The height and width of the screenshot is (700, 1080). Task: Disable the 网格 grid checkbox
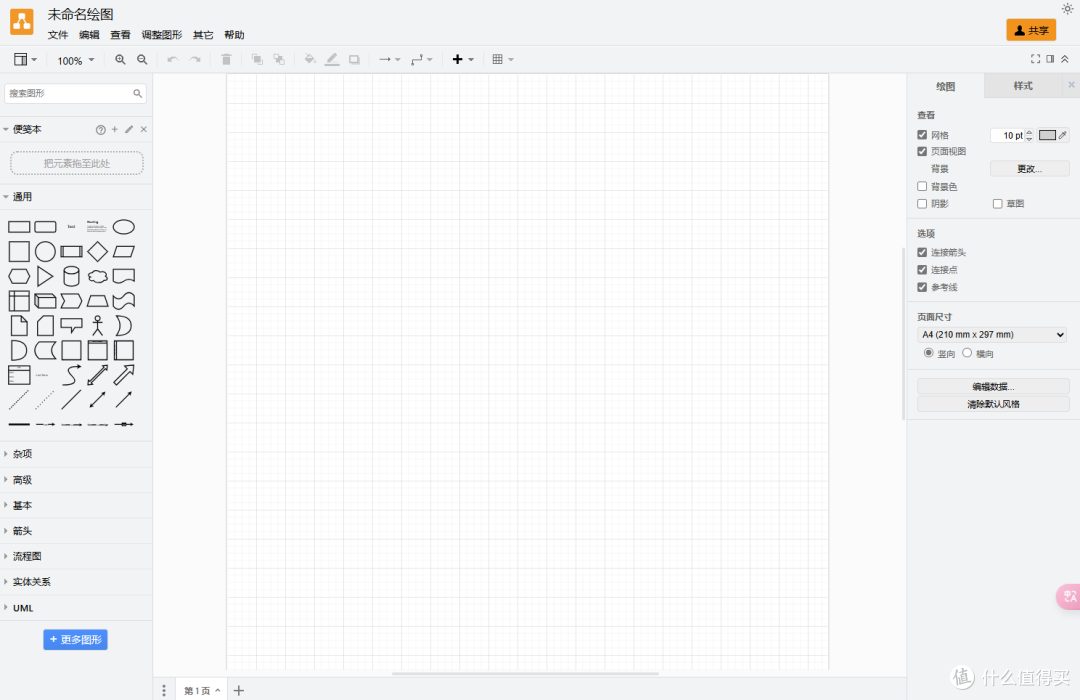[x=922, y=135]
